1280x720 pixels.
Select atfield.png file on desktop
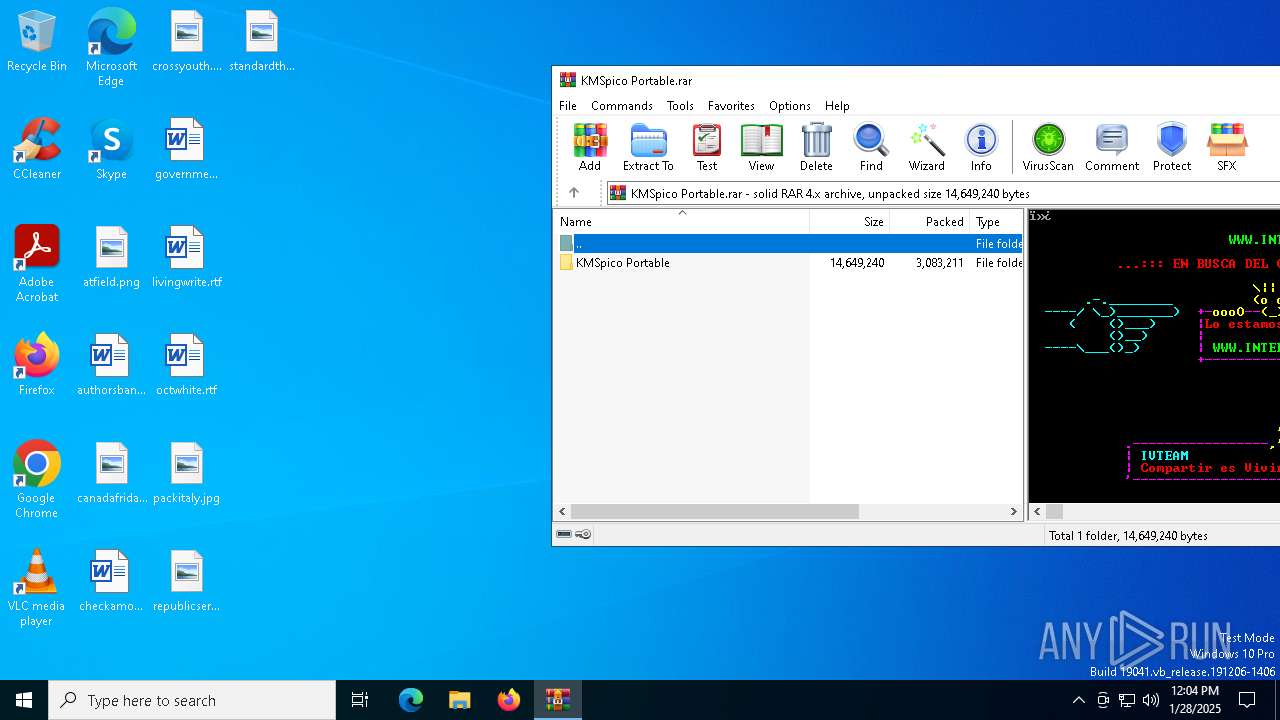point(111,257)
